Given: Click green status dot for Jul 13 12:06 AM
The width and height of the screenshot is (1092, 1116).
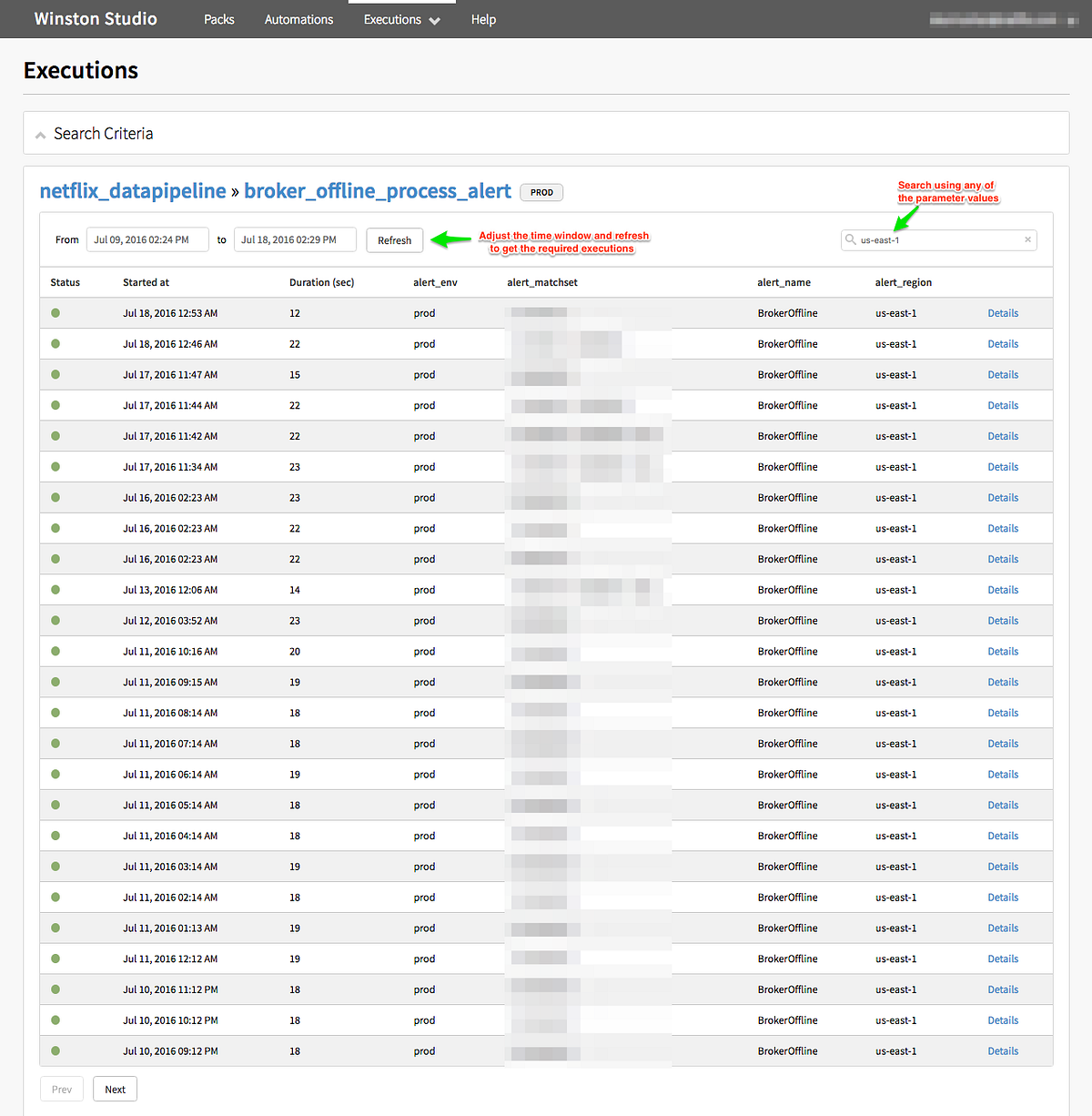Looking at the screenshot, I should coord(56,590).
